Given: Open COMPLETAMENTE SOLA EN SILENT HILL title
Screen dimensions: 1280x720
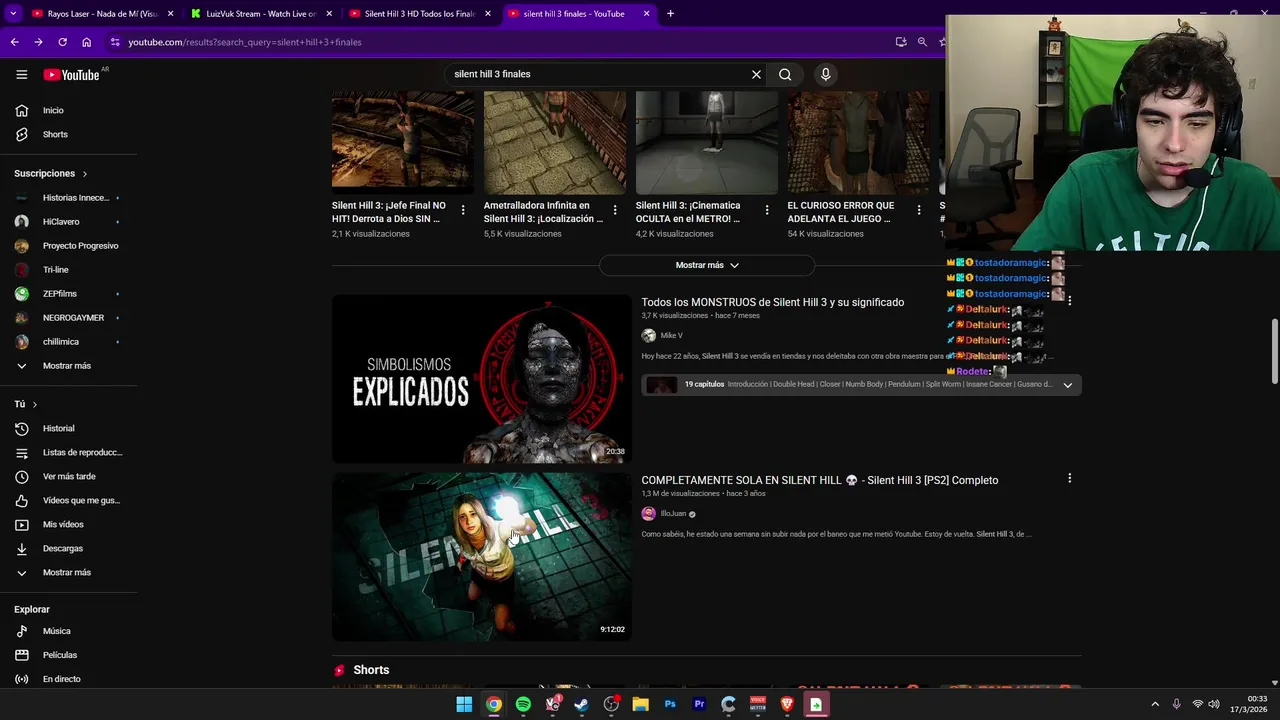Looking at the screenshot, I should tap(819, 480).
